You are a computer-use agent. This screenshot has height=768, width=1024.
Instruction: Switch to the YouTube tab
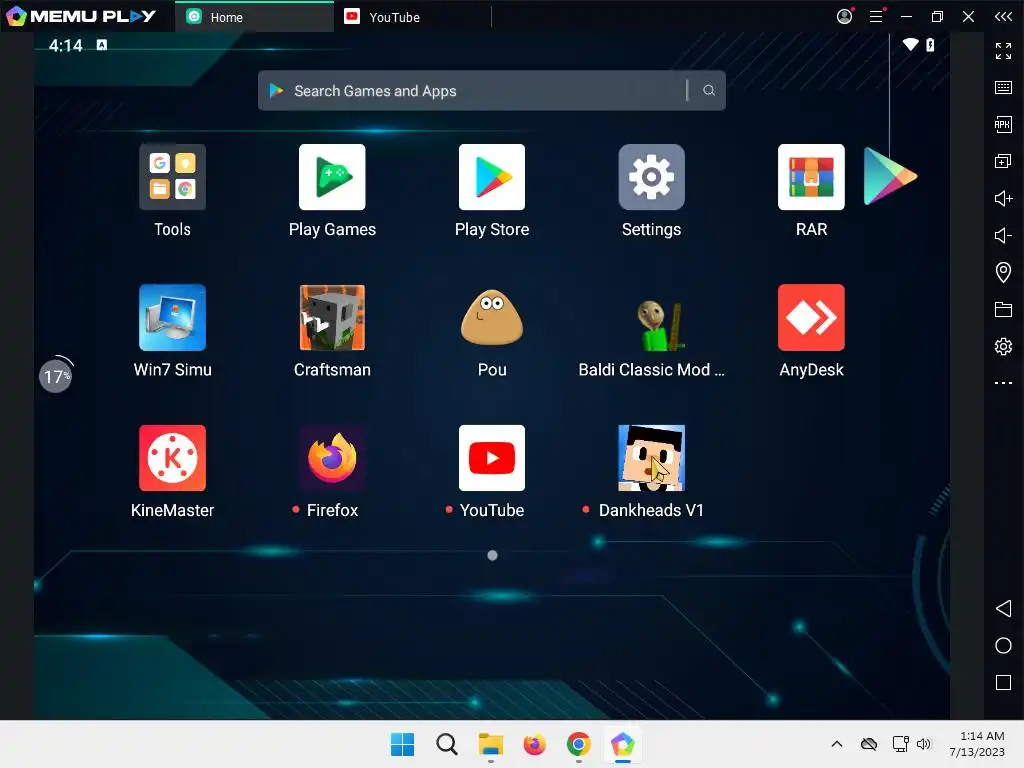point(413,17)
